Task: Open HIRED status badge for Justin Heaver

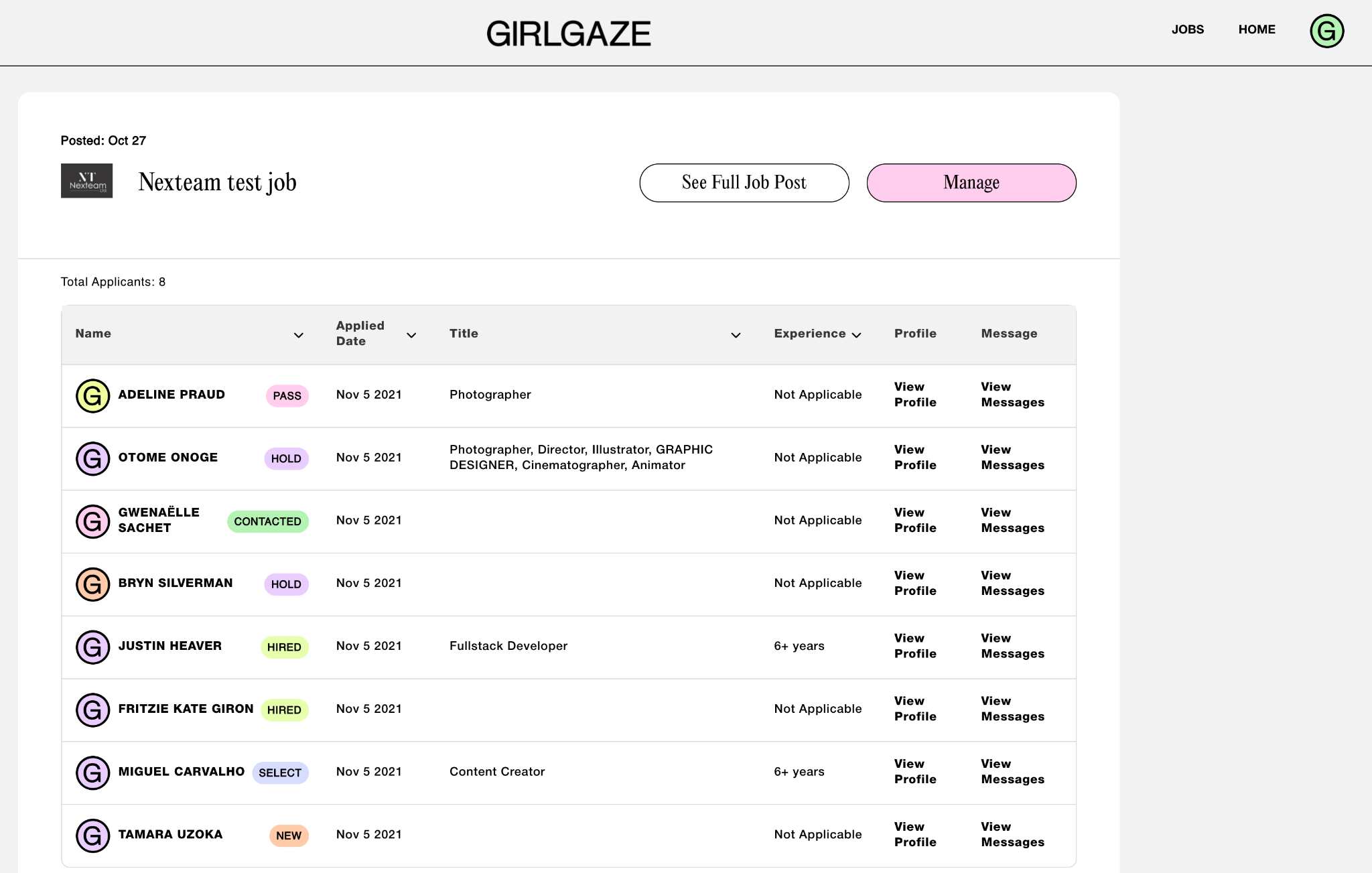Action: [x=284, y=647]
